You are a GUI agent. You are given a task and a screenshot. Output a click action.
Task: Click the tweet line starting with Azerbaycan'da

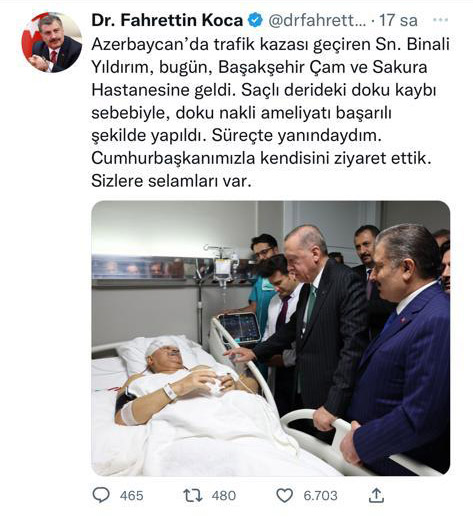tap(271, 44)
